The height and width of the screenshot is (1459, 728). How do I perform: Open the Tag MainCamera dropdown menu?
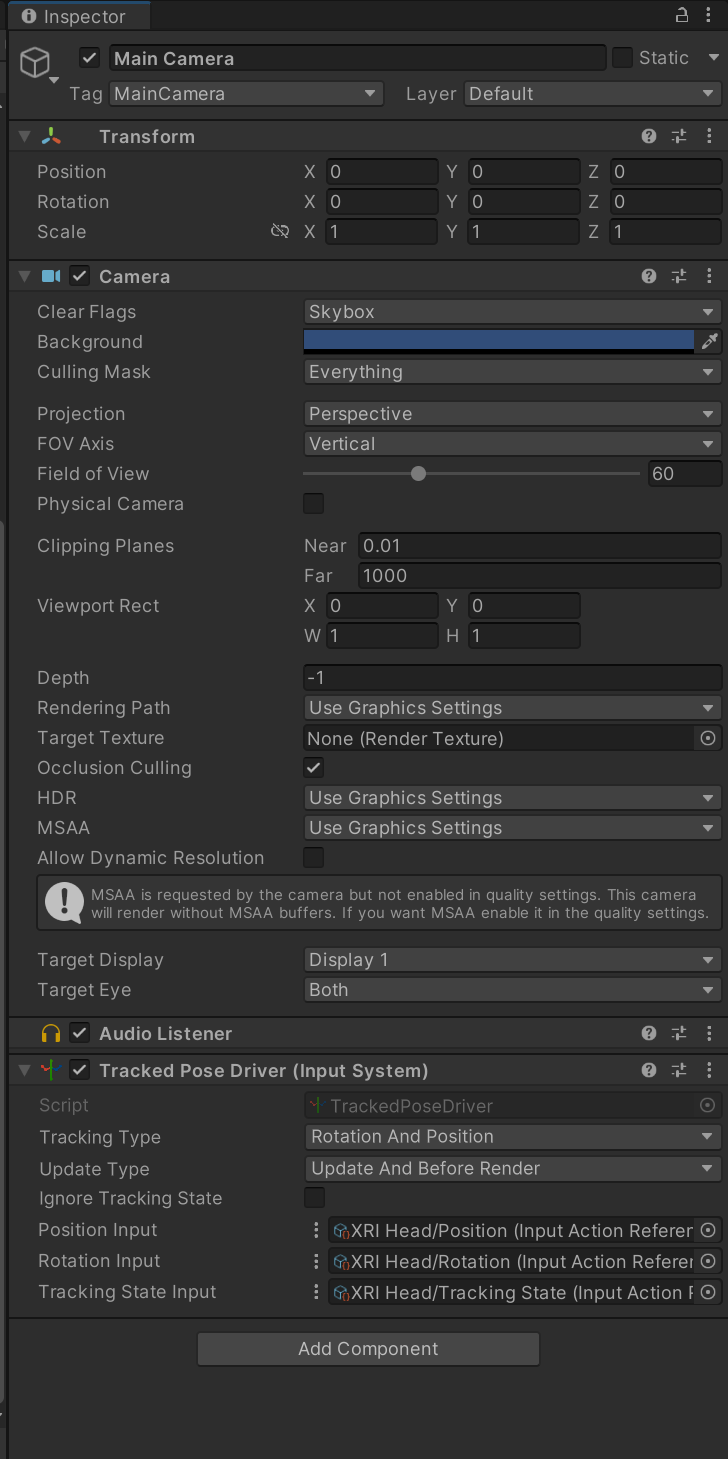[246, 94]
